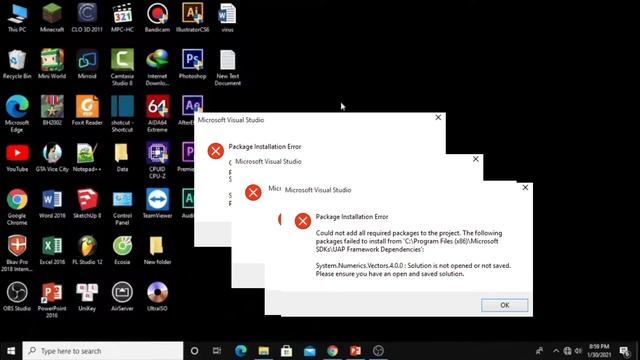This screenshot has height=360, width=640.
Task: Open Task View on the taskbar
Action: pyautogui.click(x=217, y=351)
